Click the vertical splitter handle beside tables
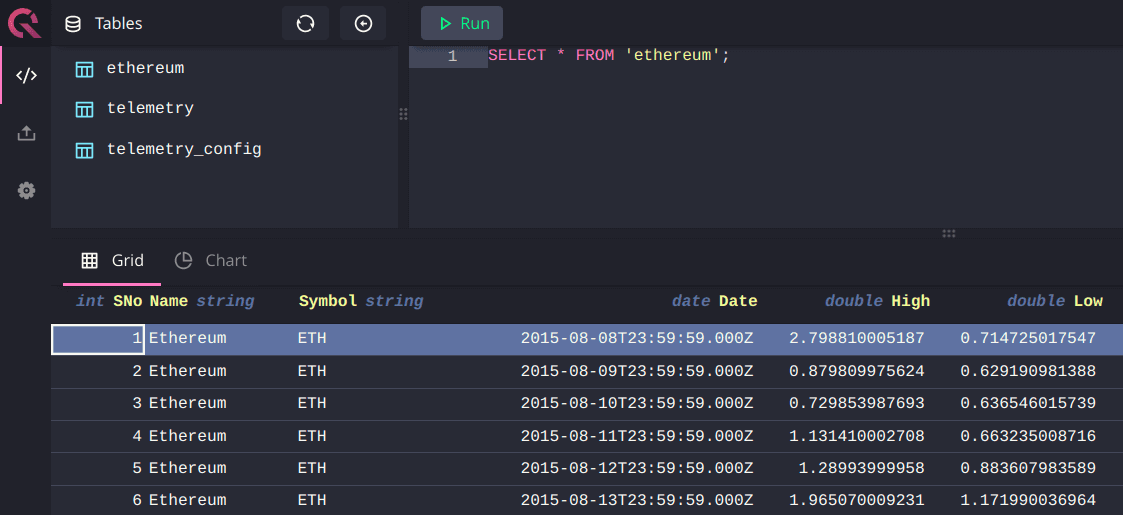Image resolution: width=1123 pixels, height=515 pixels. click(x=404, y=114)
